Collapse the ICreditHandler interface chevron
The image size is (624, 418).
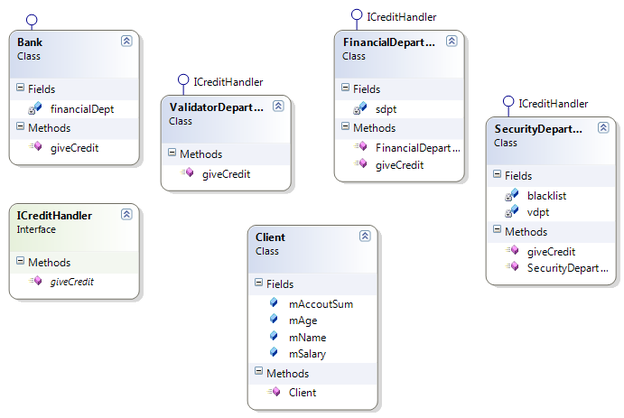click(126, 214)
